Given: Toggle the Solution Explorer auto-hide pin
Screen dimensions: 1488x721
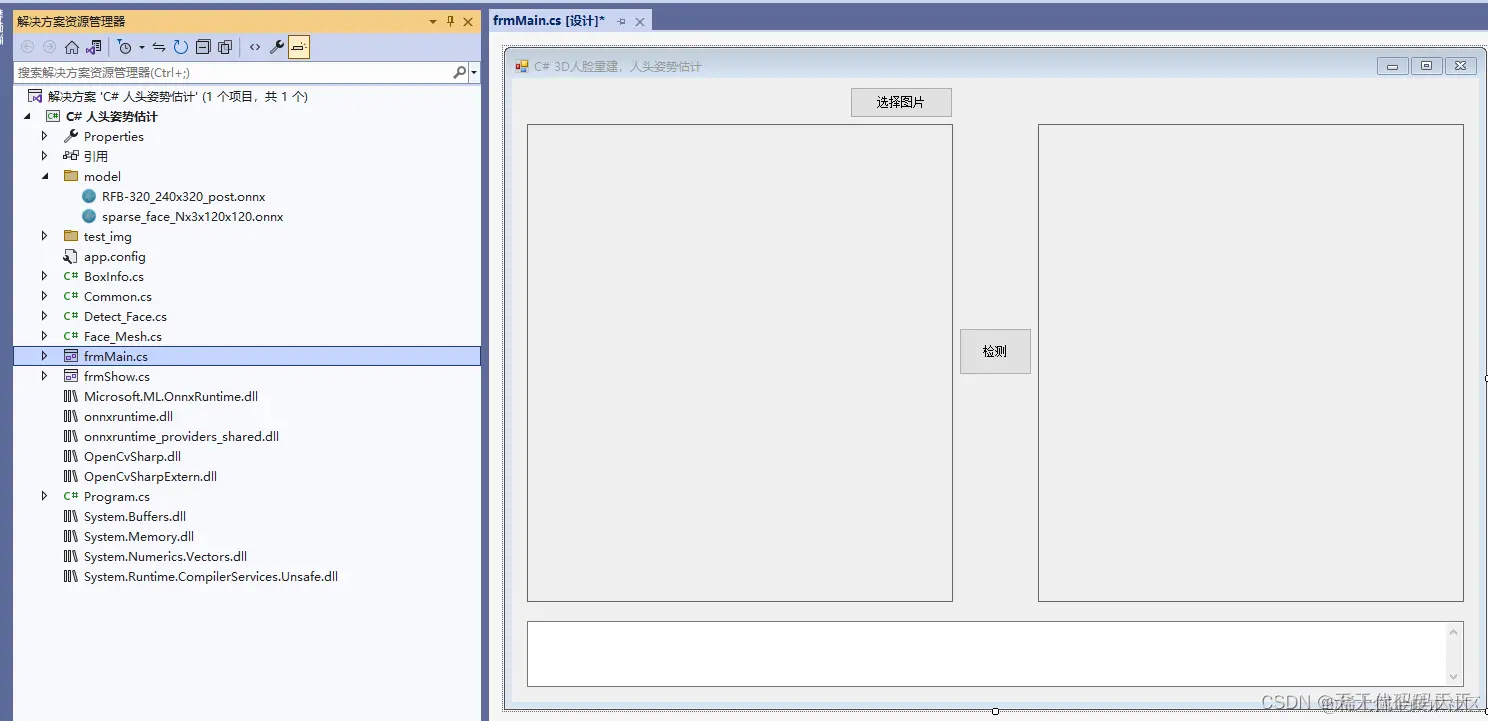Looking at the screenshot, I should pos(450,21).
